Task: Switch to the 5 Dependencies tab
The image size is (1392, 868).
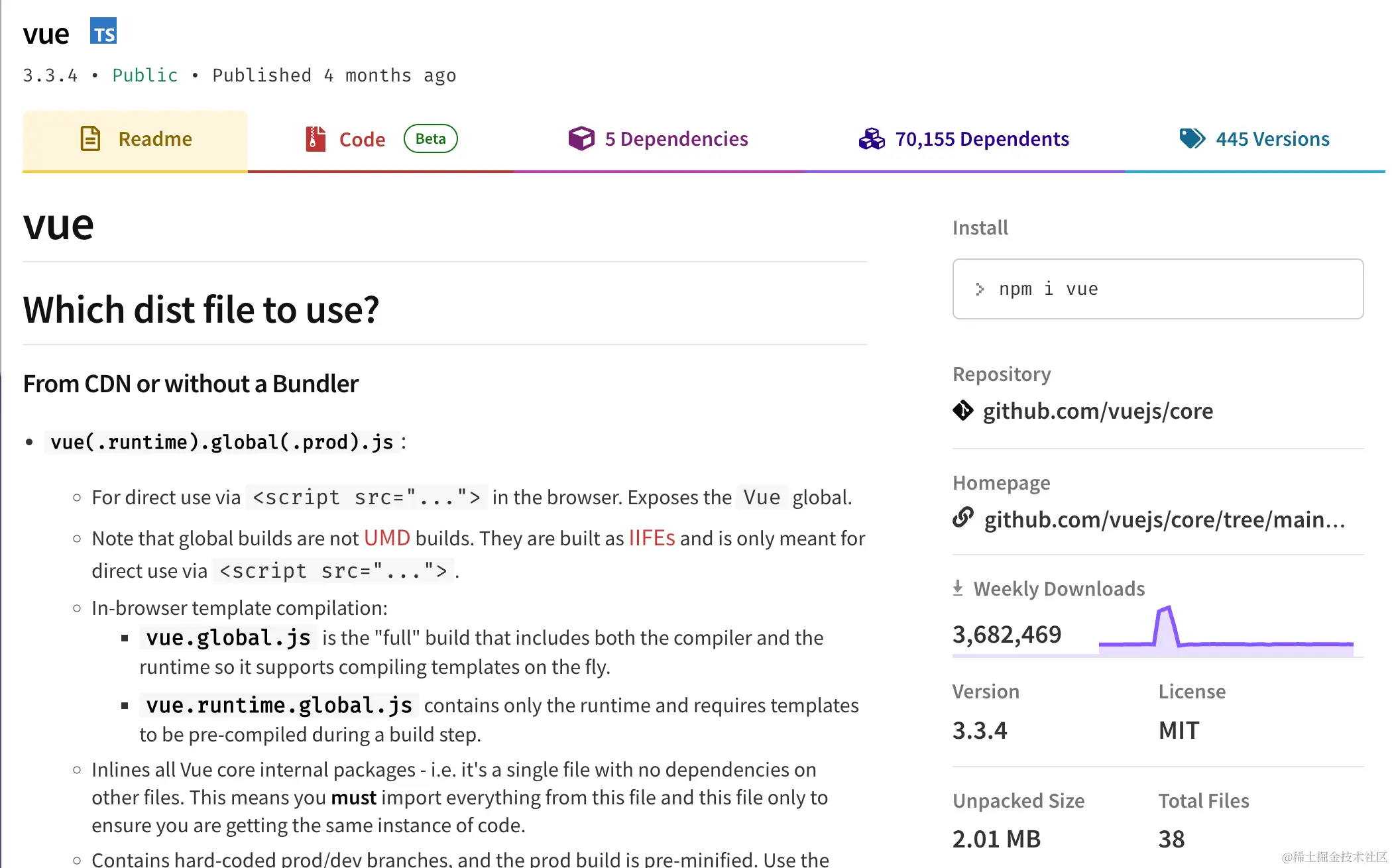Action: 676,138
